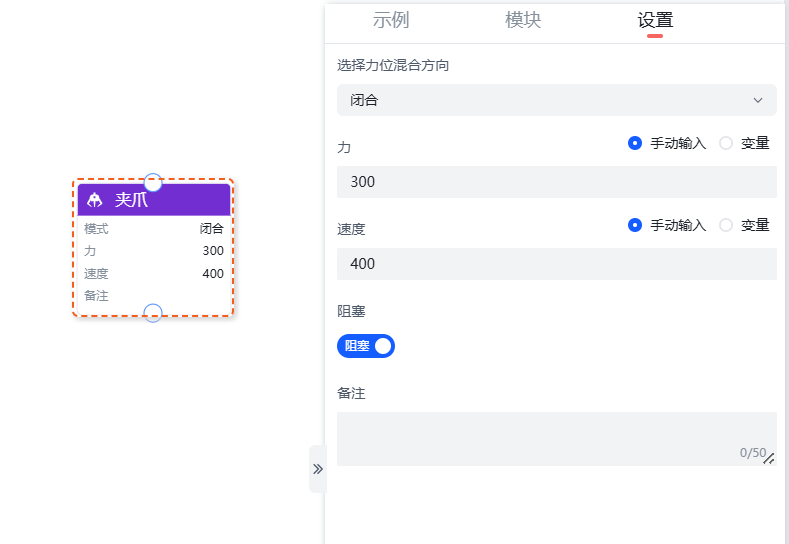Select 变量 radio for 速度
This screenshot has width=789, height=544.
point(726,225)
